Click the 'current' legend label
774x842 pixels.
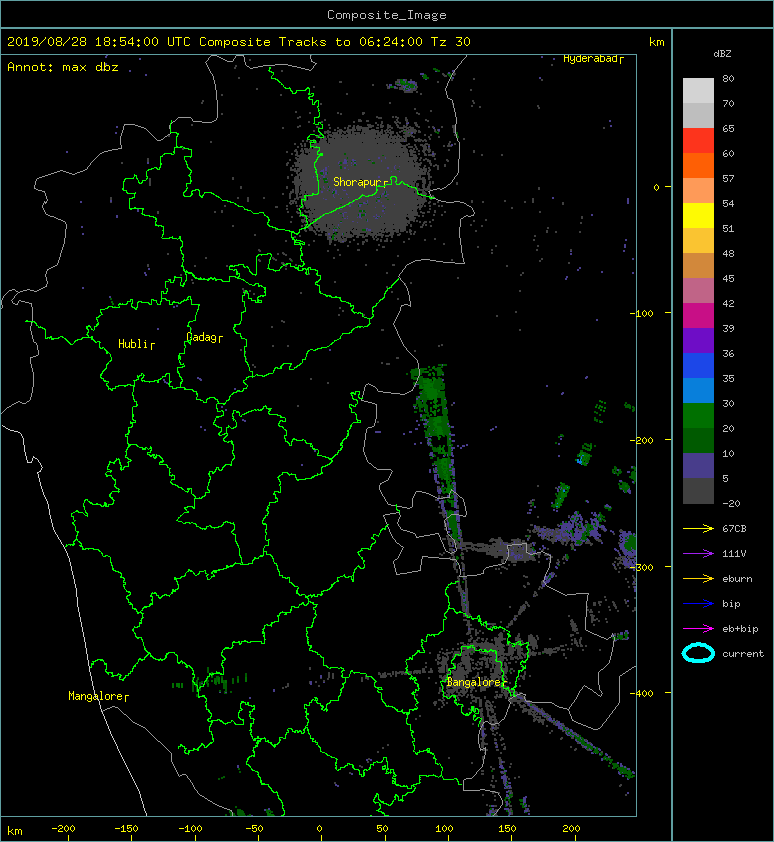pos(743,654)
